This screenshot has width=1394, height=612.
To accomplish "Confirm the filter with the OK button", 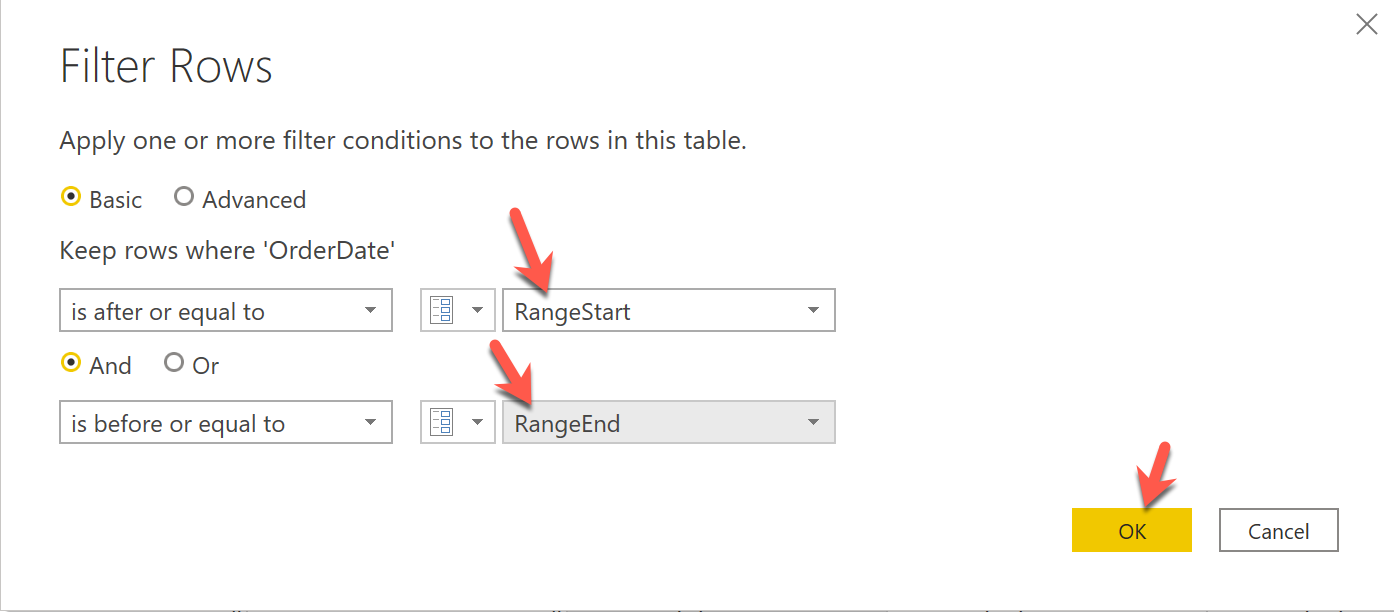I will coord(1131,531).
